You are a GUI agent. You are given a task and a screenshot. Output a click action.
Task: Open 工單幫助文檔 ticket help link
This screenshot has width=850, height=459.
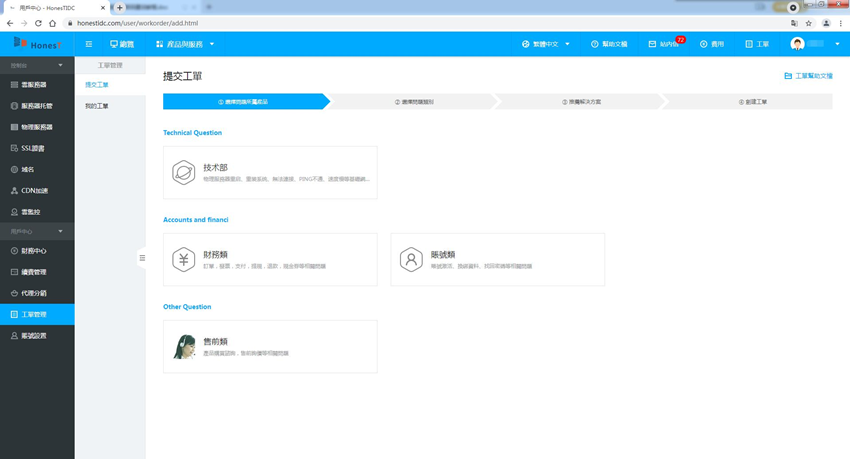coord(808,76)
